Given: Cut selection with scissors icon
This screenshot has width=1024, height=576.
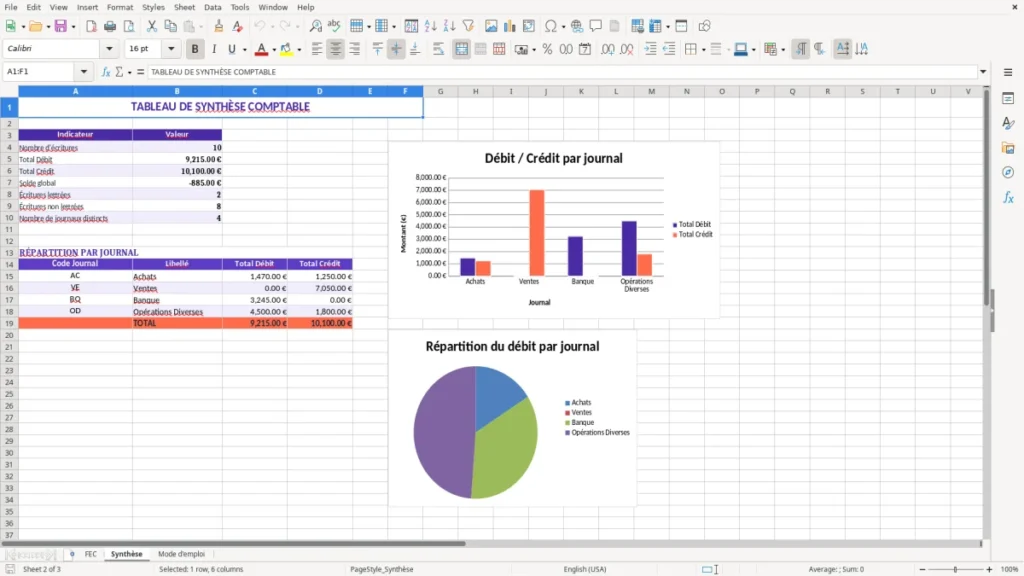Looking at the screenshot, I should pyautogui.click(x=152, y=26).
